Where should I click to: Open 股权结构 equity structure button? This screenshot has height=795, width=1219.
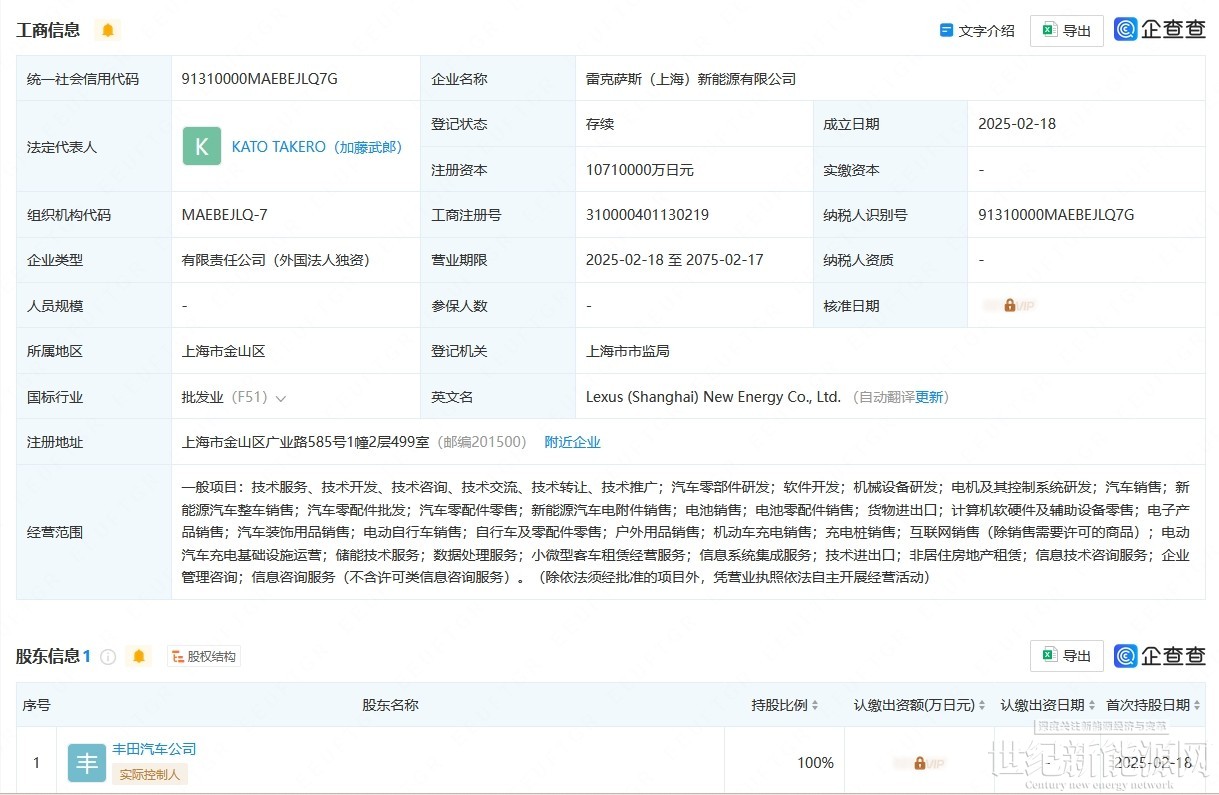(x=204, y=657)
